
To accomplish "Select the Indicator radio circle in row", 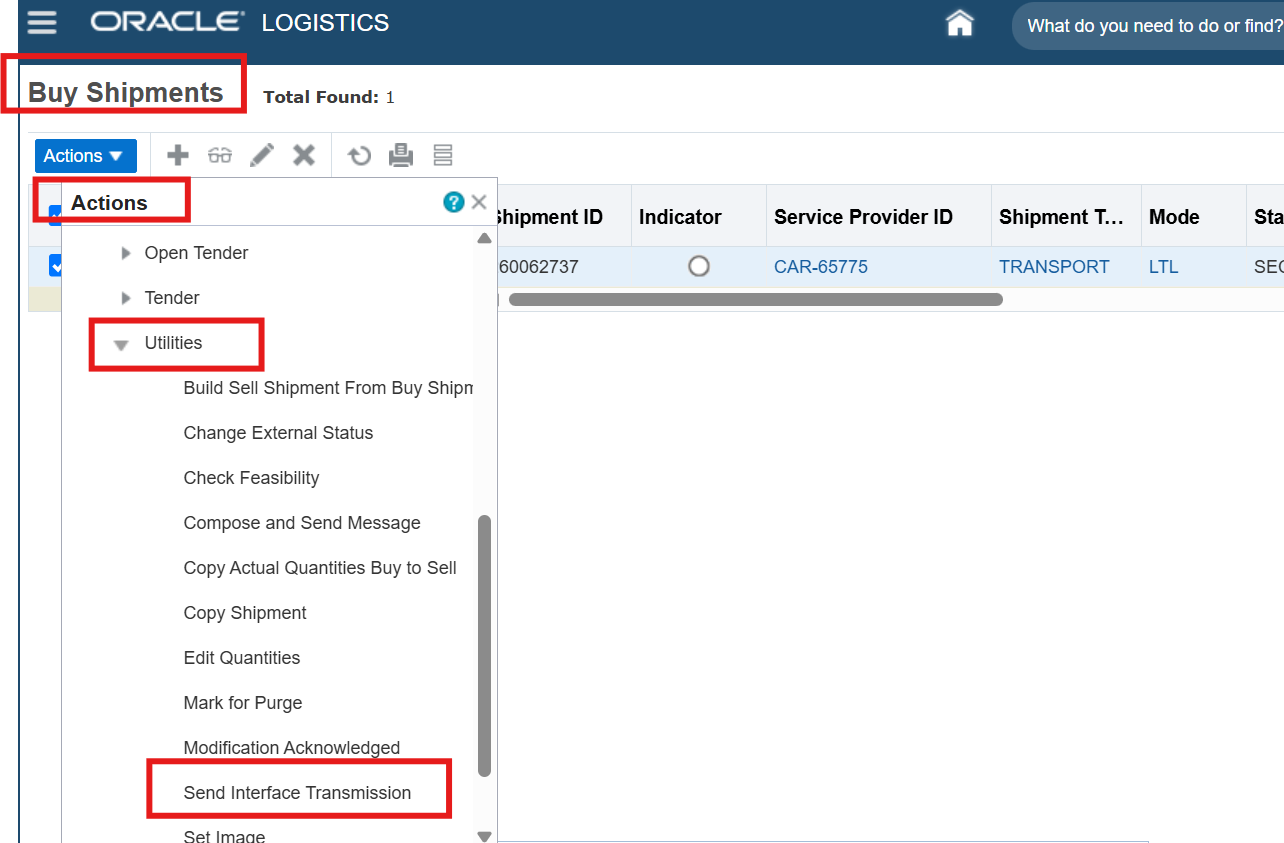I will pos(698,267).
